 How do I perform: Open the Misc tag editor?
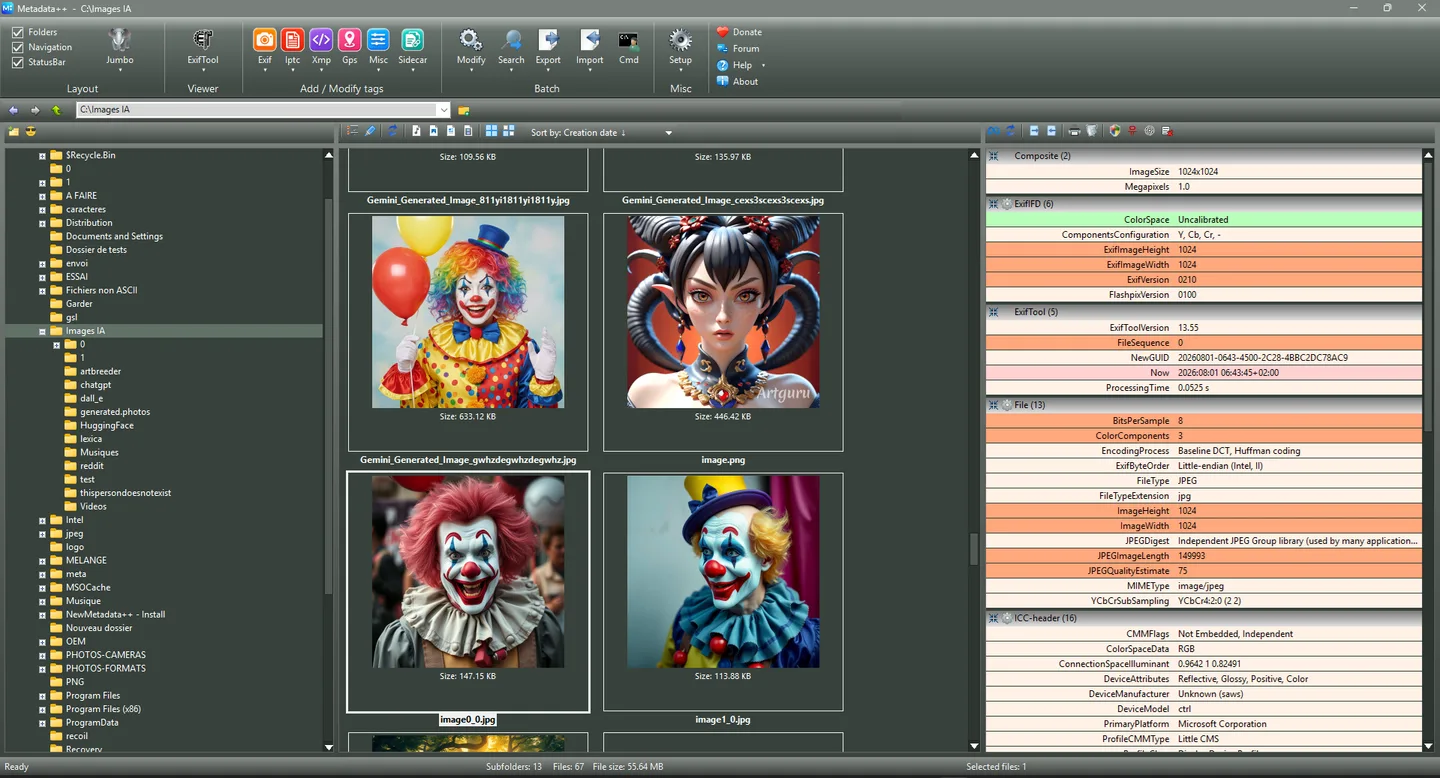click(378, 46)
